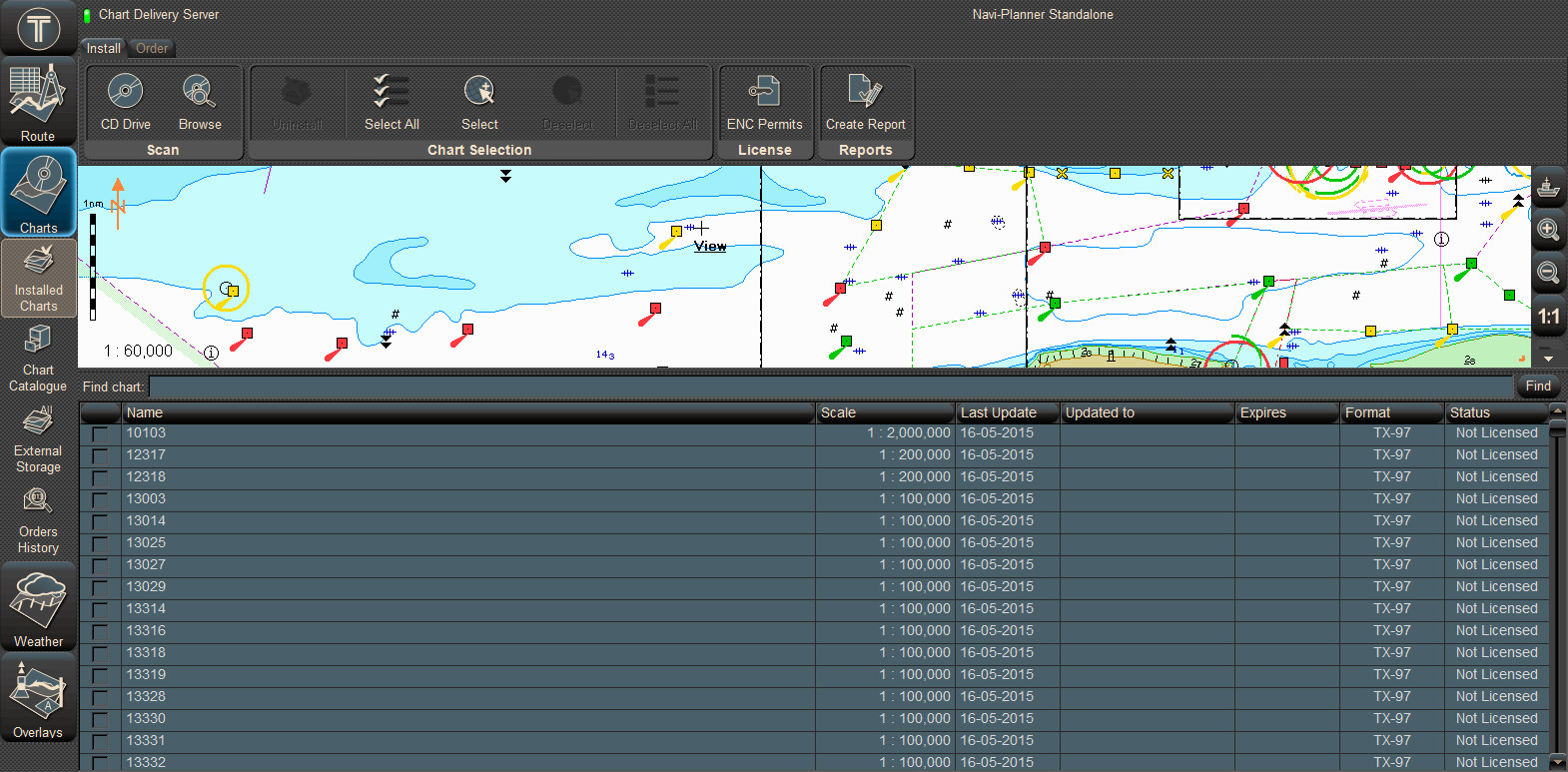Zoom out on the chart preview

point(1548,273)
